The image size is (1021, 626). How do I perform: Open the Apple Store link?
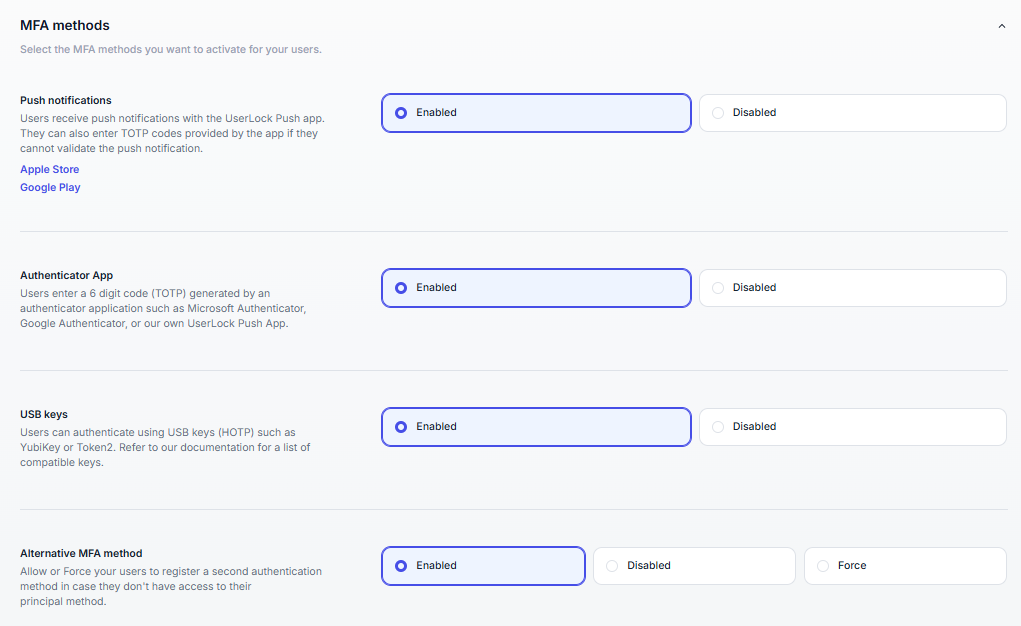click(x=50, y=170)
